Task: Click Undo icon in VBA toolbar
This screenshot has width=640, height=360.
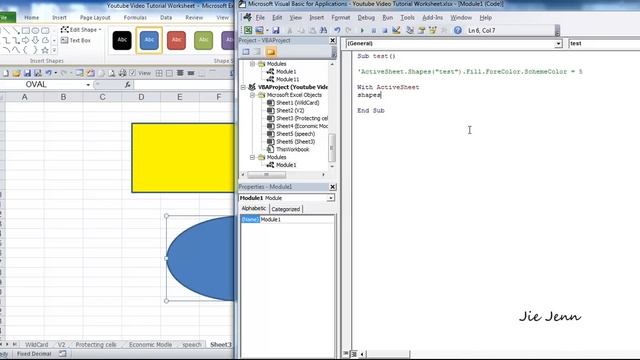Action: coord(337,30)
